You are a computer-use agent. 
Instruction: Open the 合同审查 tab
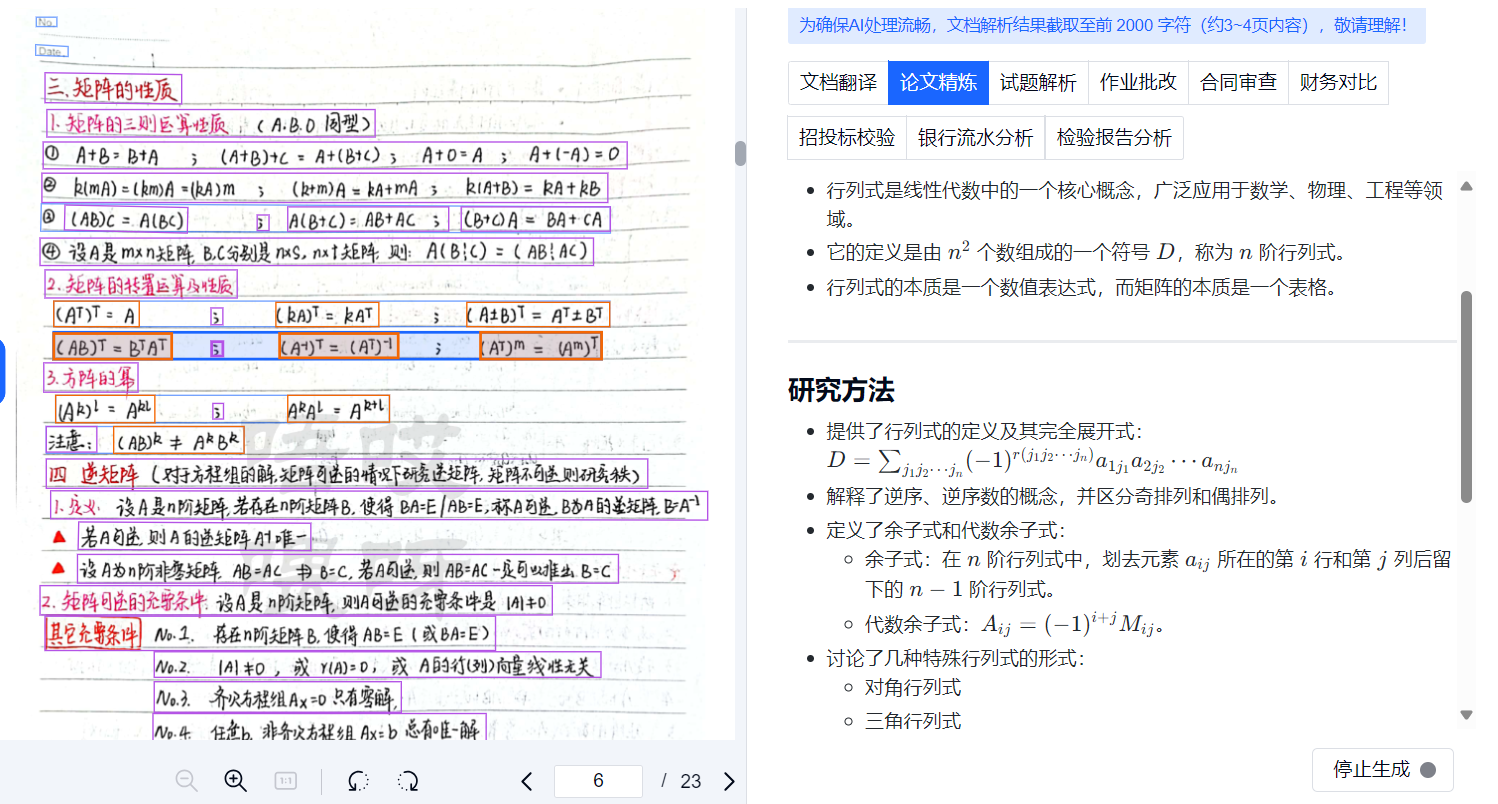point(1238,83)
